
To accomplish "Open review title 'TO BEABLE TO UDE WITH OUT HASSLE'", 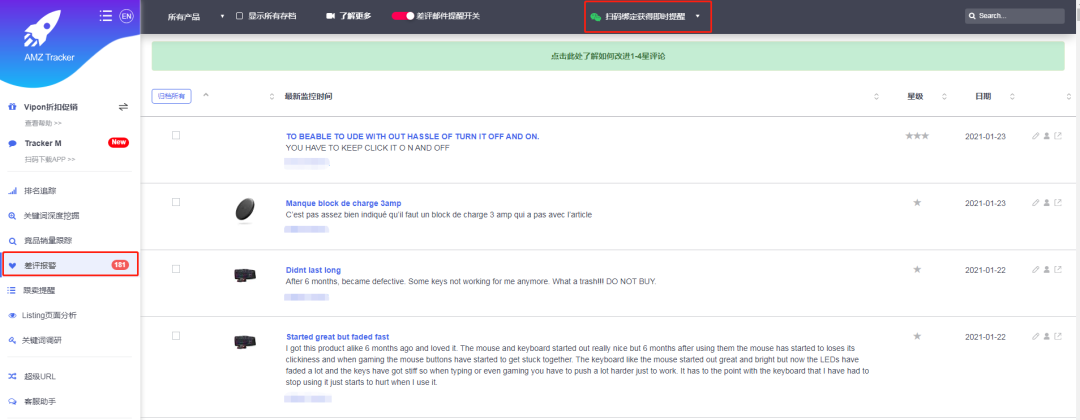I will point(413,136).
